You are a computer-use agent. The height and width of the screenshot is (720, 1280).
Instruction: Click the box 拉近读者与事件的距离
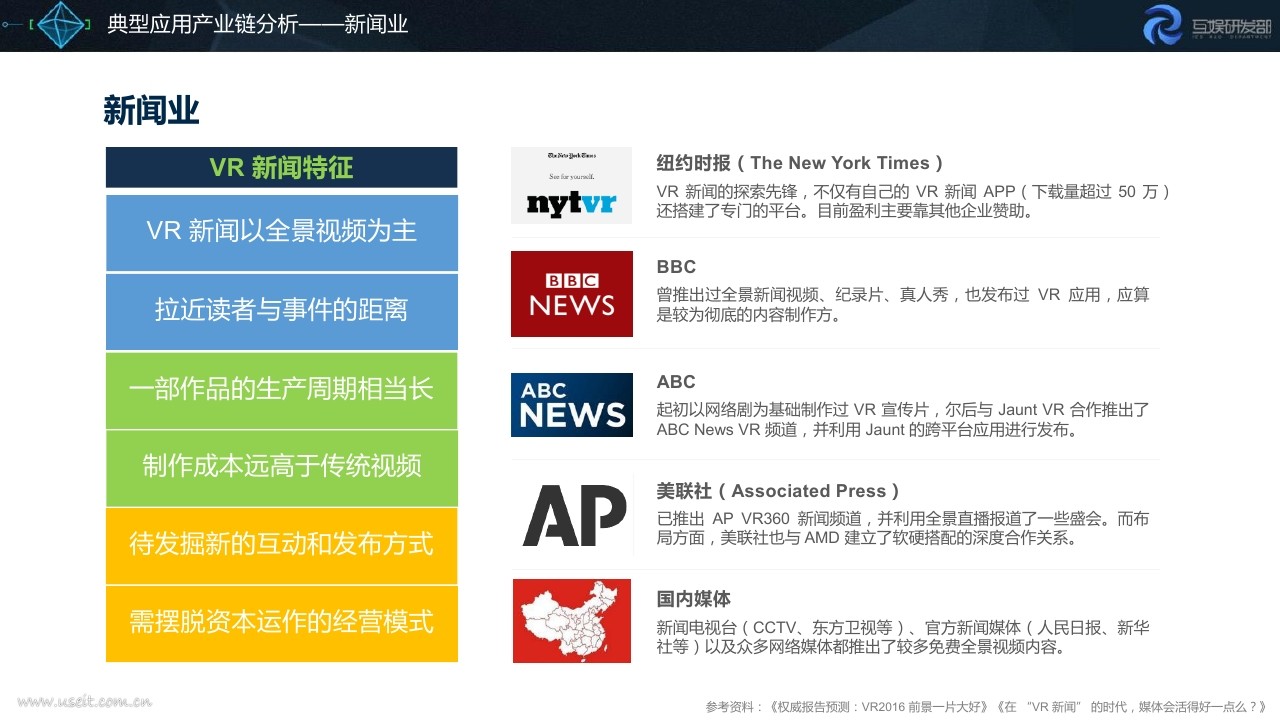[281, 311]
